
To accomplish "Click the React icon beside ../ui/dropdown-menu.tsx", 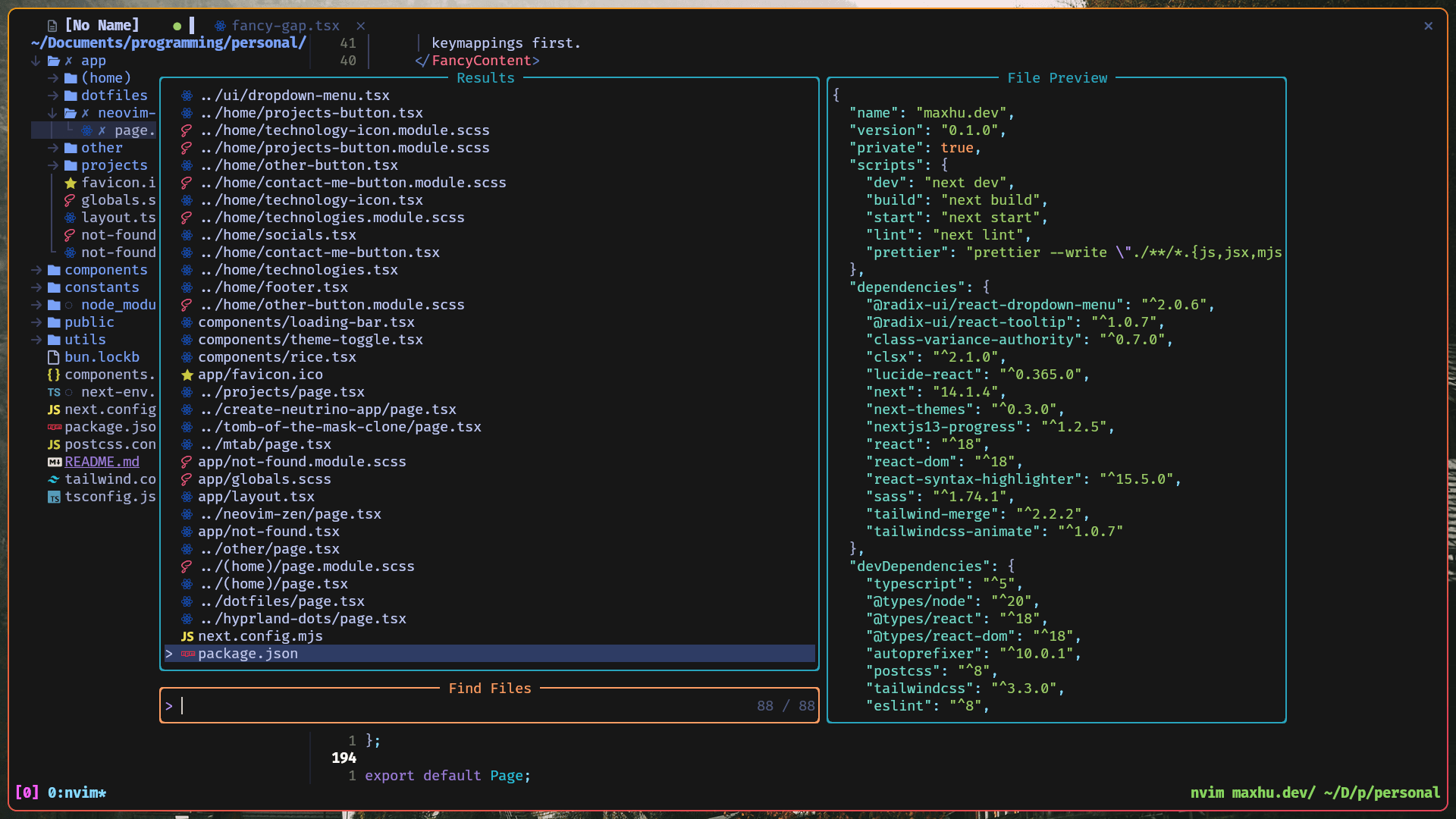I will tap(187, 96).
